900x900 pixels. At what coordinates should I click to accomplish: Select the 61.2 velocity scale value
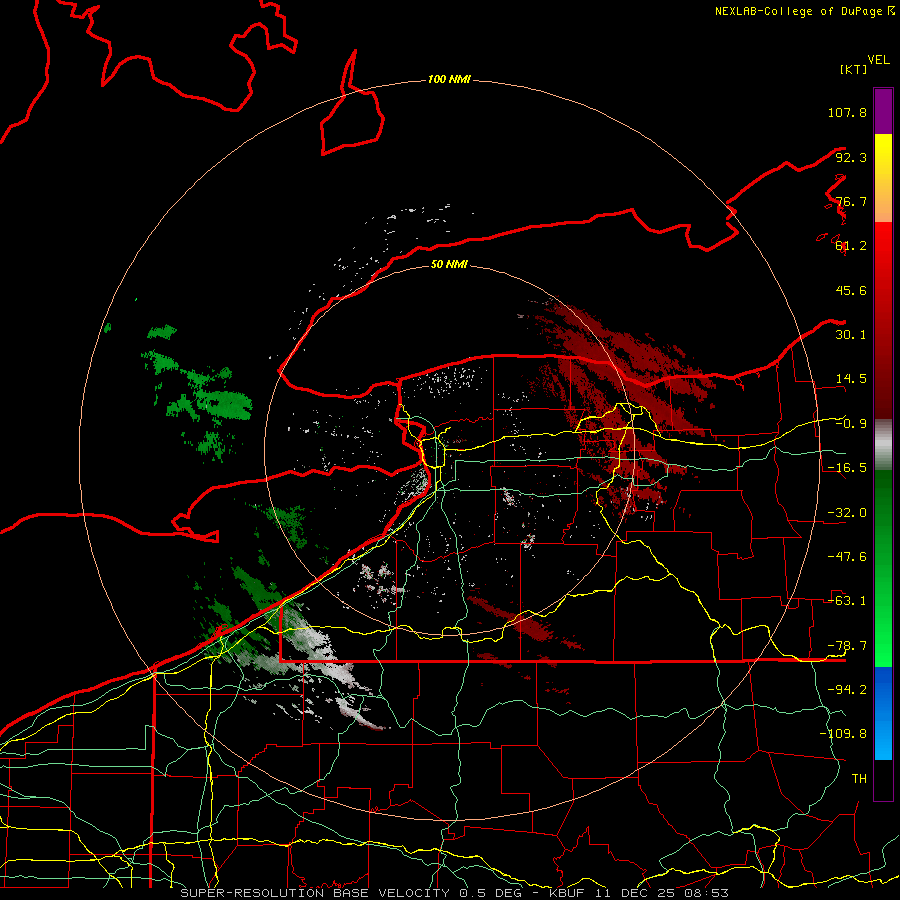pos(851,246)
